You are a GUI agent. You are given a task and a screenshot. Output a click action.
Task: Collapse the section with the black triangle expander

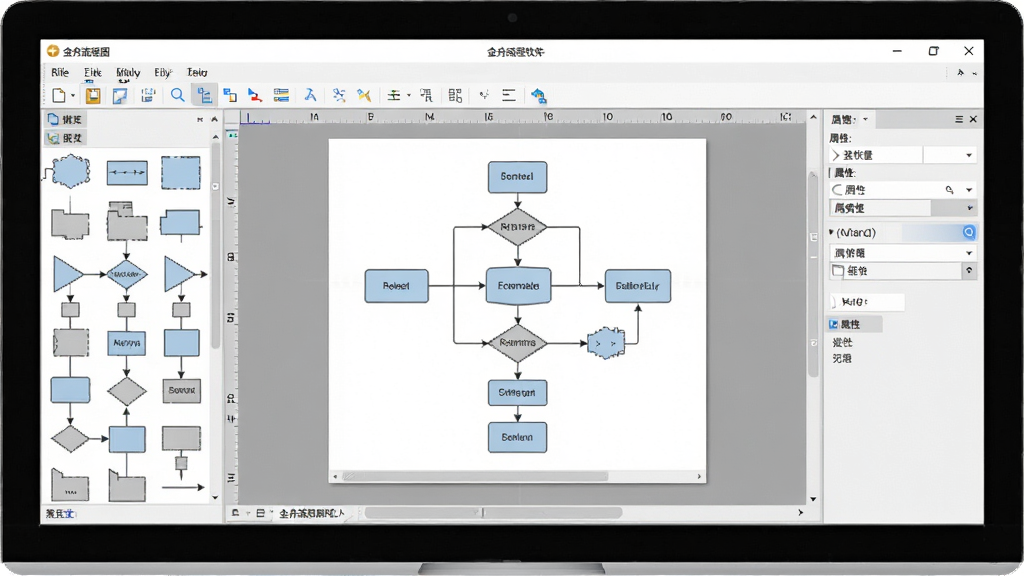[831, 232]
